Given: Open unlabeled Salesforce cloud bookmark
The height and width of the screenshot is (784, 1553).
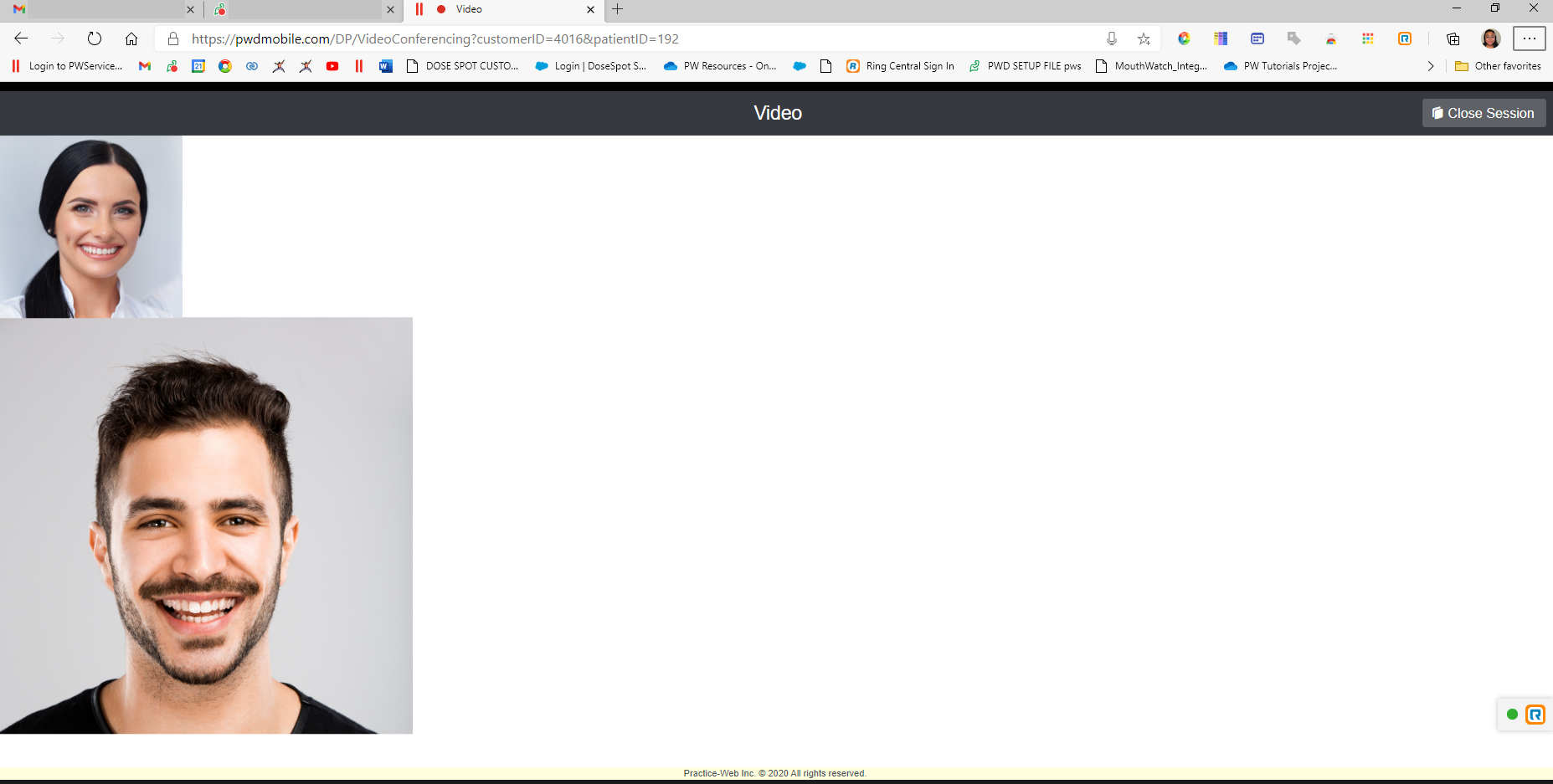Looking at the screenshot, I should tap(800, 66).
